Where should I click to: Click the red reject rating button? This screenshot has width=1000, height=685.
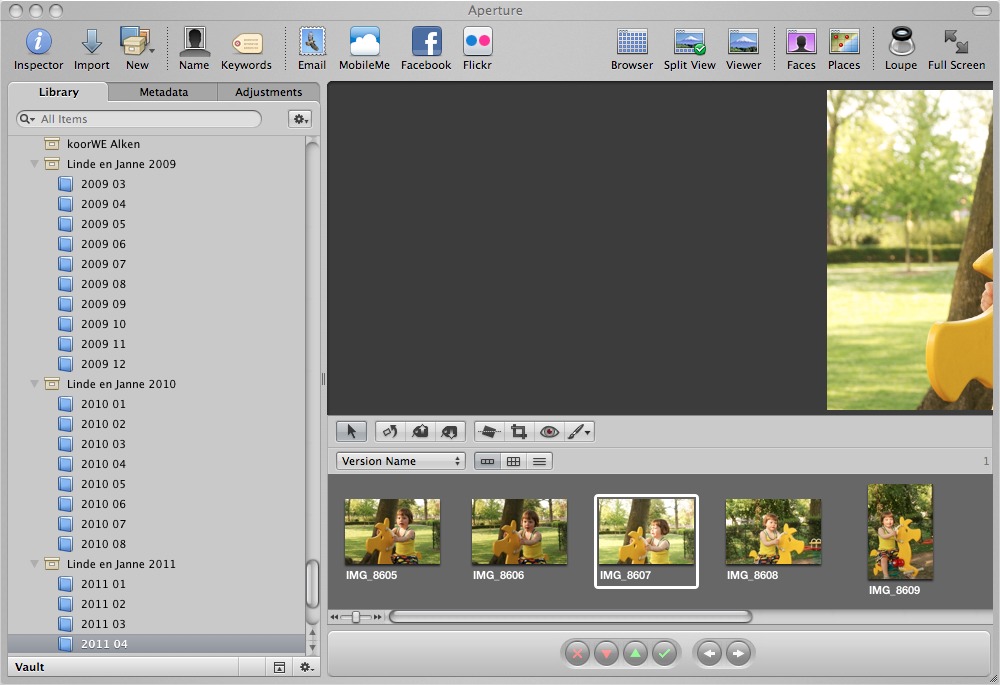(x=577, y=654)
